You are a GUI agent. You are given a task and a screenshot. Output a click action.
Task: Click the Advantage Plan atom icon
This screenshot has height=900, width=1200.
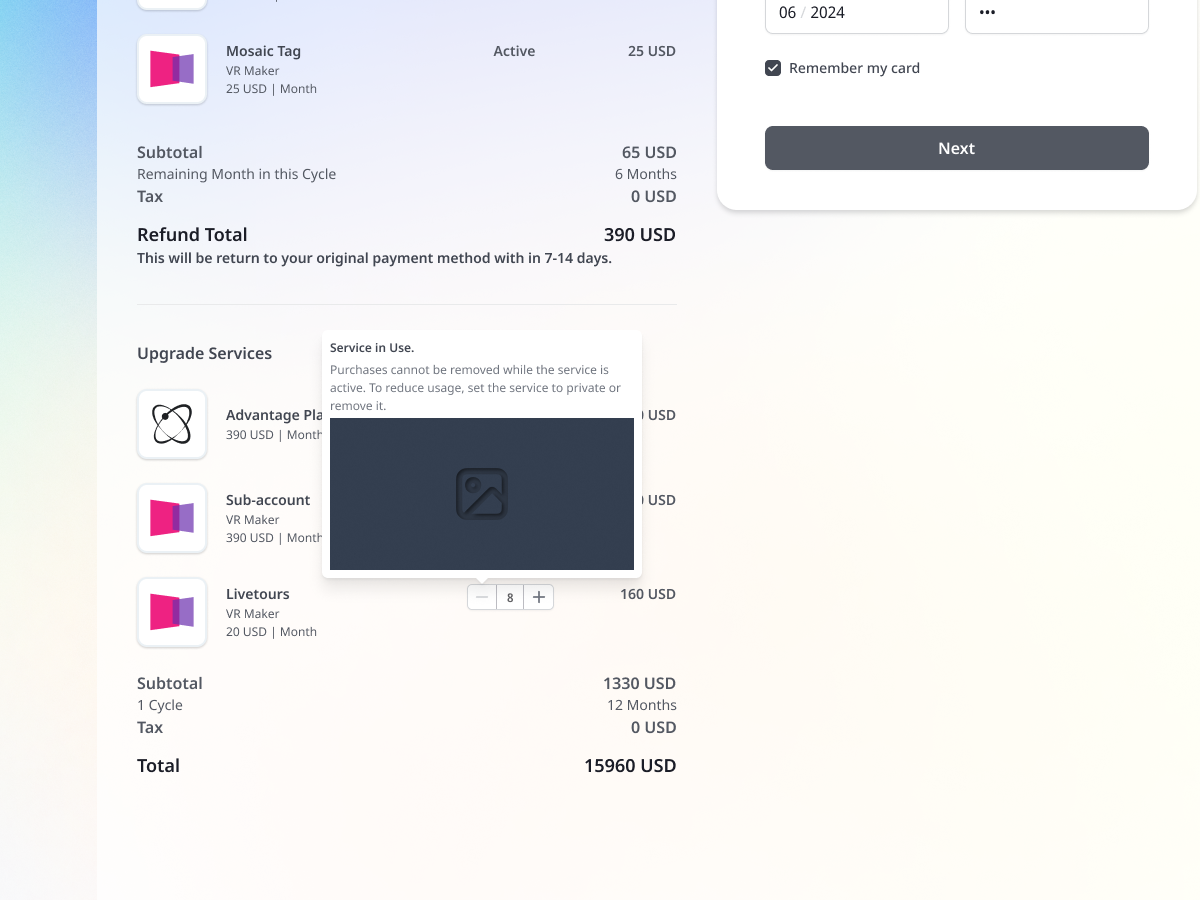(x=172, y=424)
